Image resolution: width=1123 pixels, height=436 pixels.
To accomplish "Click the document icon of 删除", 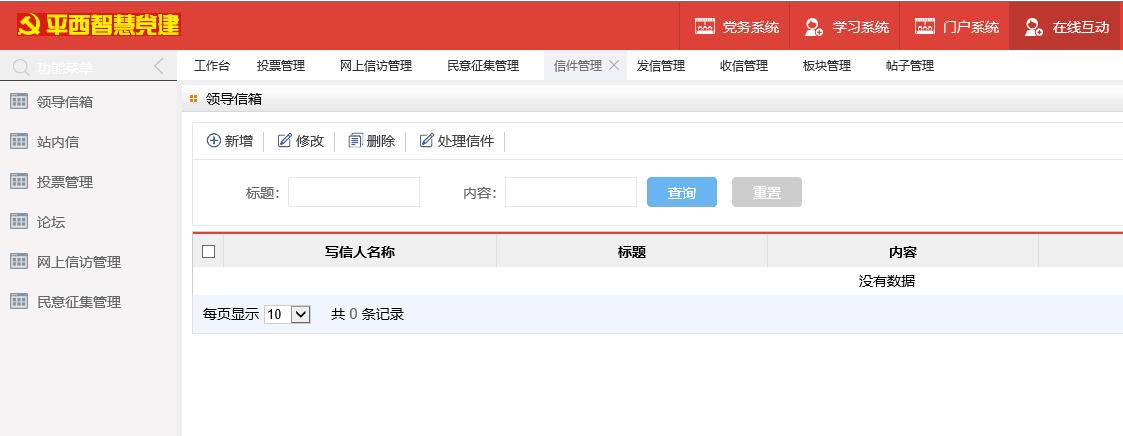I will 355,140.
